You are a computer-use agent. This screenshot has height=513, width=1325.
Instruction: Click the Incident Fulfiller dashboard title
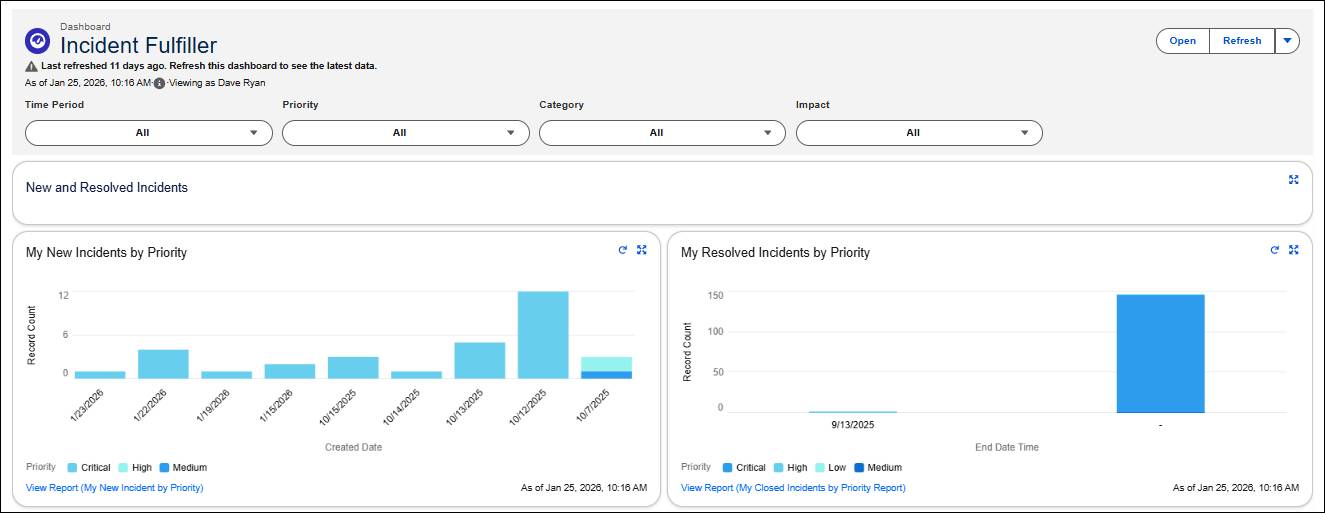[x=138, y=45]
